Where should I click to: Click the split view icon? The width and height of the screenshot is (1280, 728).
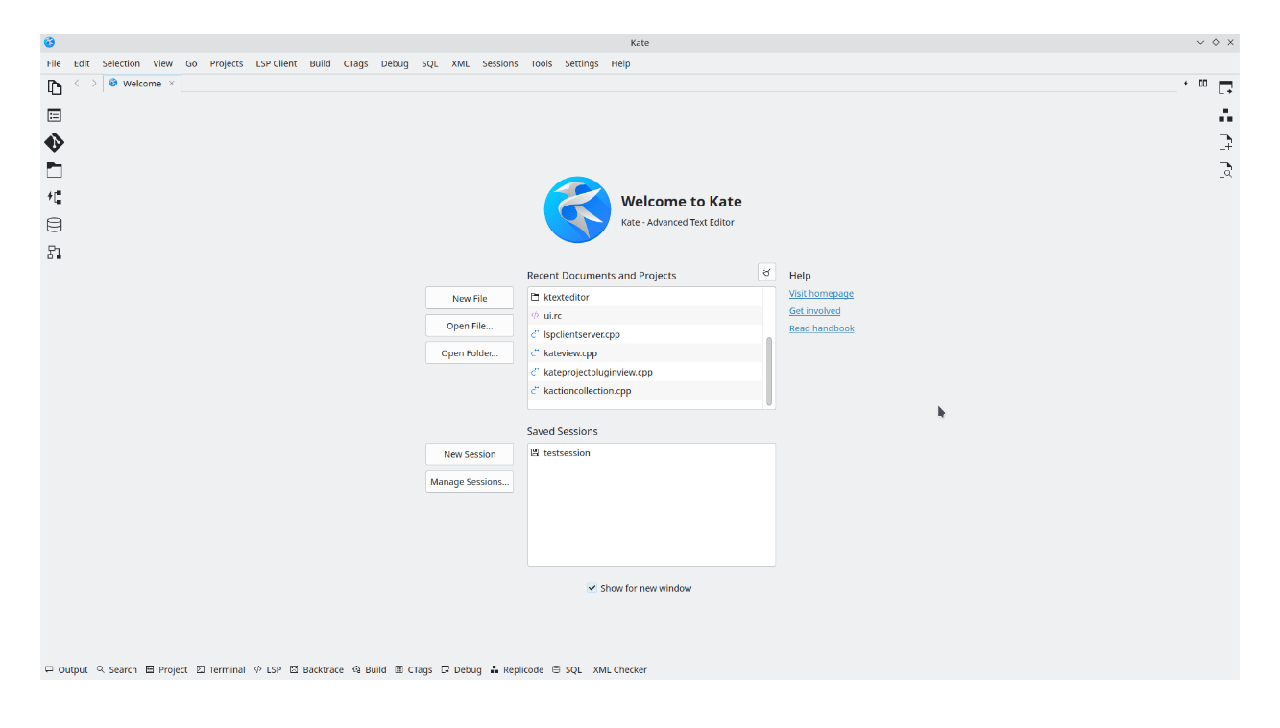pyautogui.click(x=1203, y=83)
